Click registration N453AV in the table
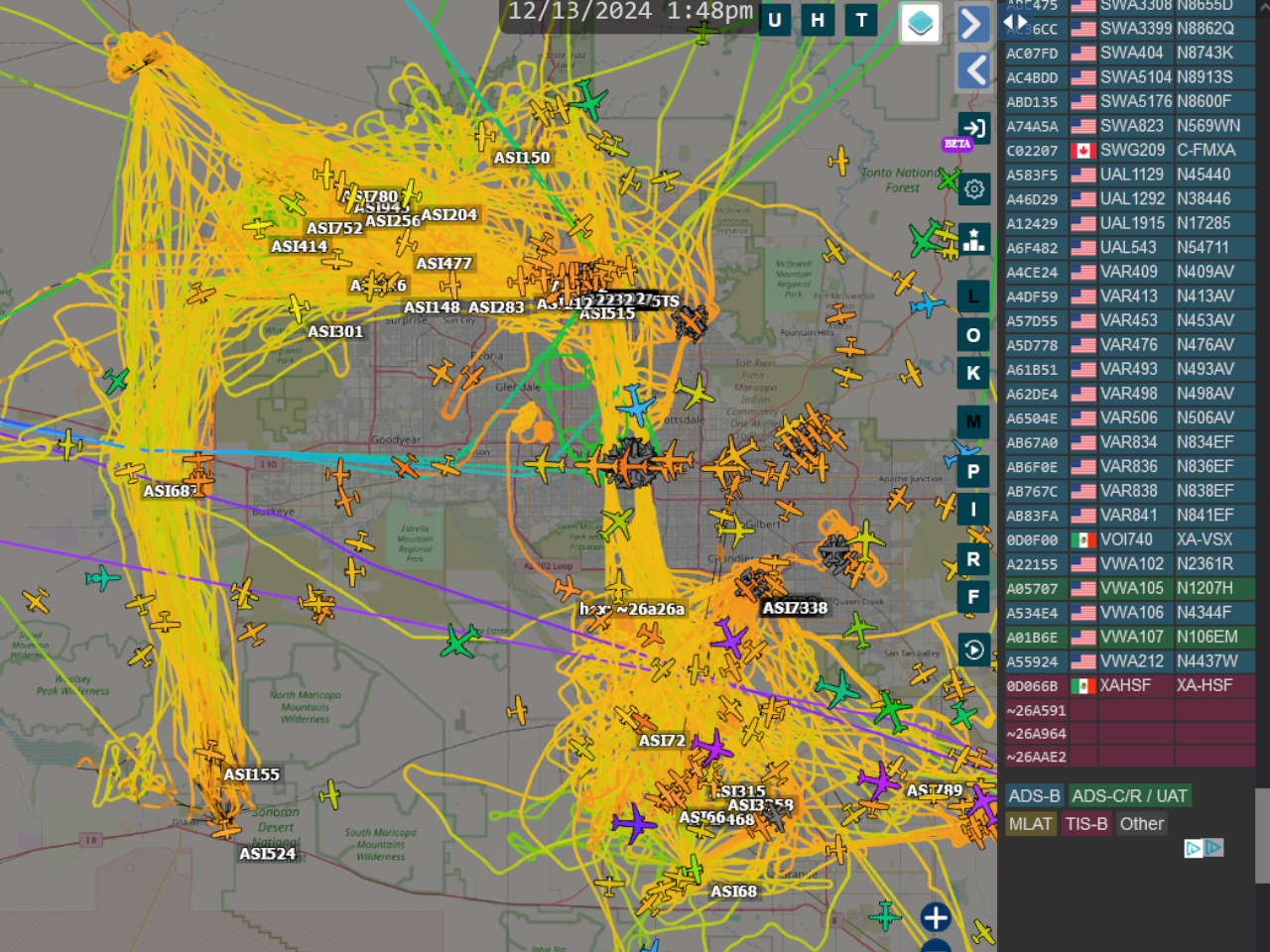Image resolution: width=1270 pixels, height=952 pixels. point(1206,320)
